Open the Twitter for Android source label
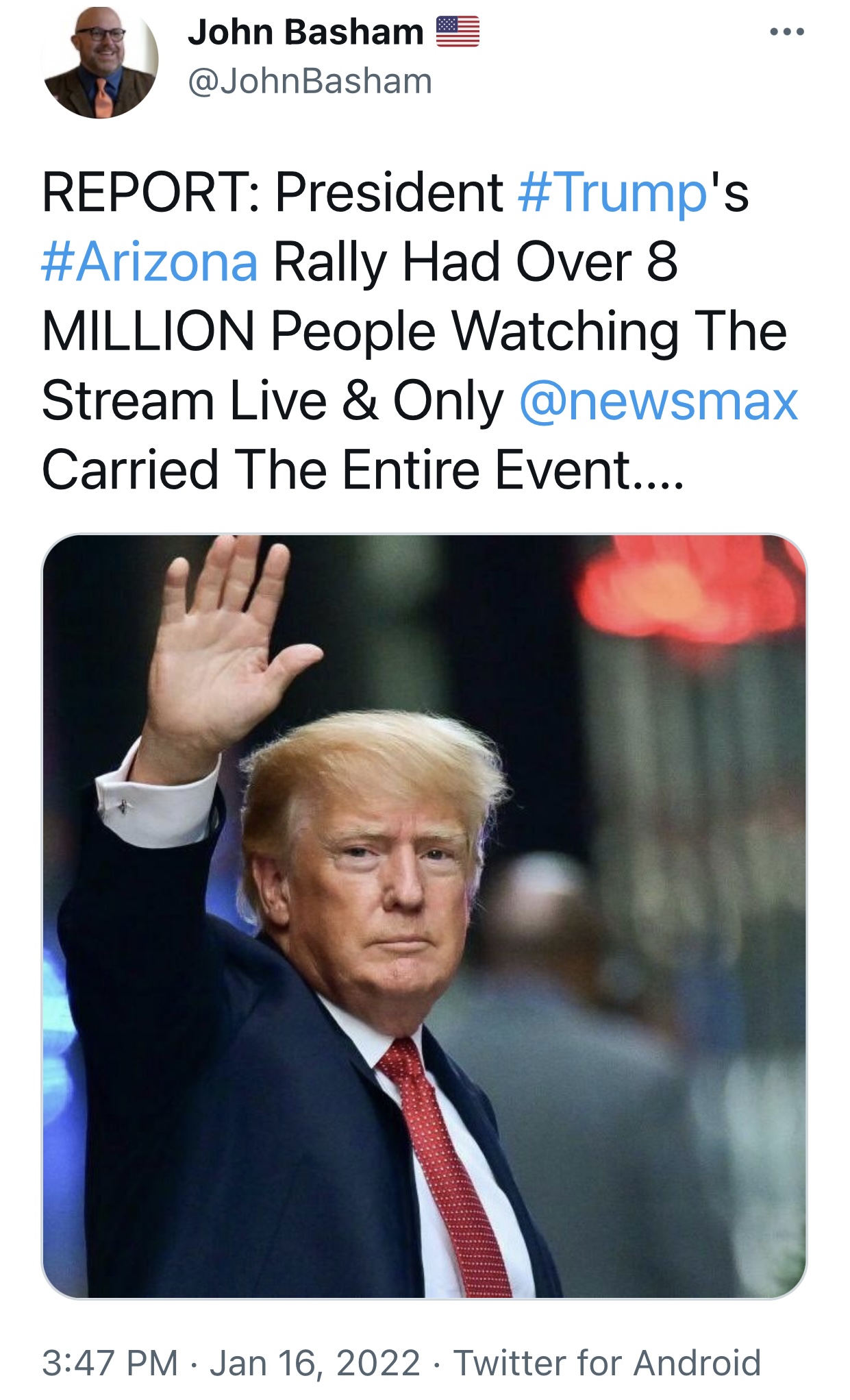This screenshot has width=850, height=1400. click(x=608, y=1362)
